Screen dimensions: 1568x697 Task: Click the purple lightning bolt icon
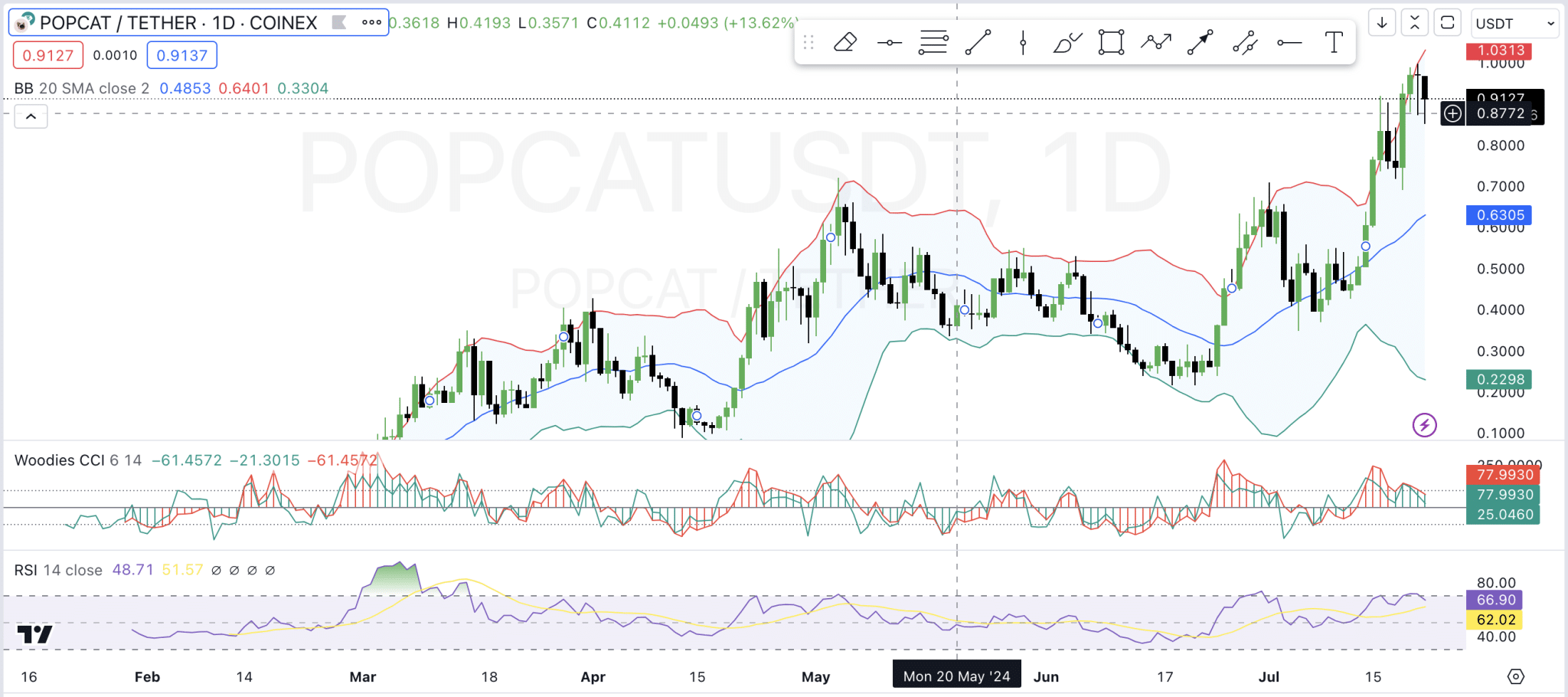[x=1425, y=425]
